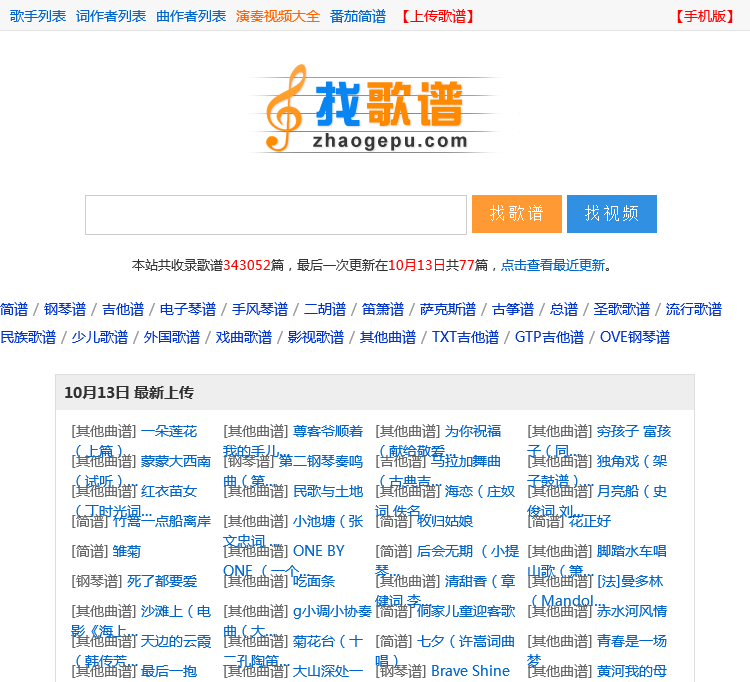The image size is (750, 682).
Task: Go to 演奏视频大全 page
Action: point(278,16)
